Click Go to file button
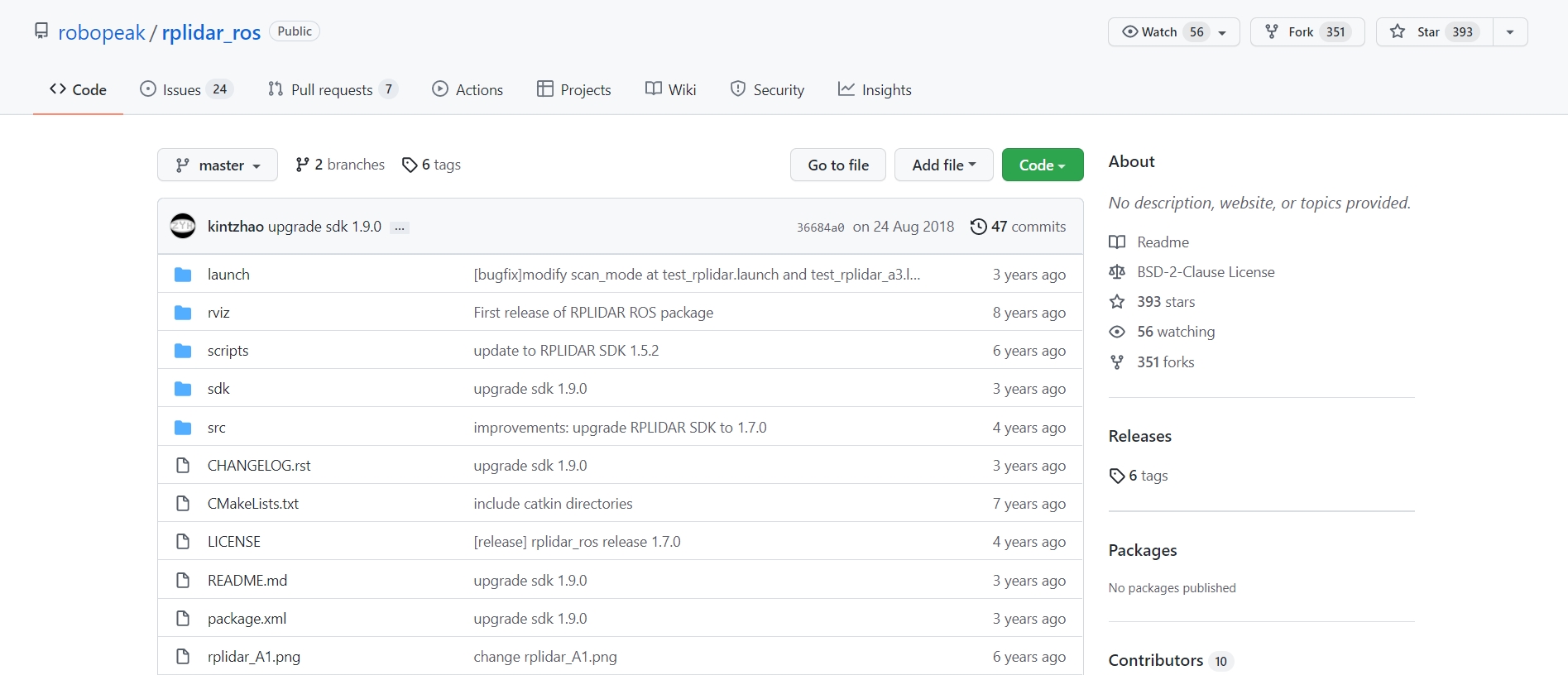 838,165
